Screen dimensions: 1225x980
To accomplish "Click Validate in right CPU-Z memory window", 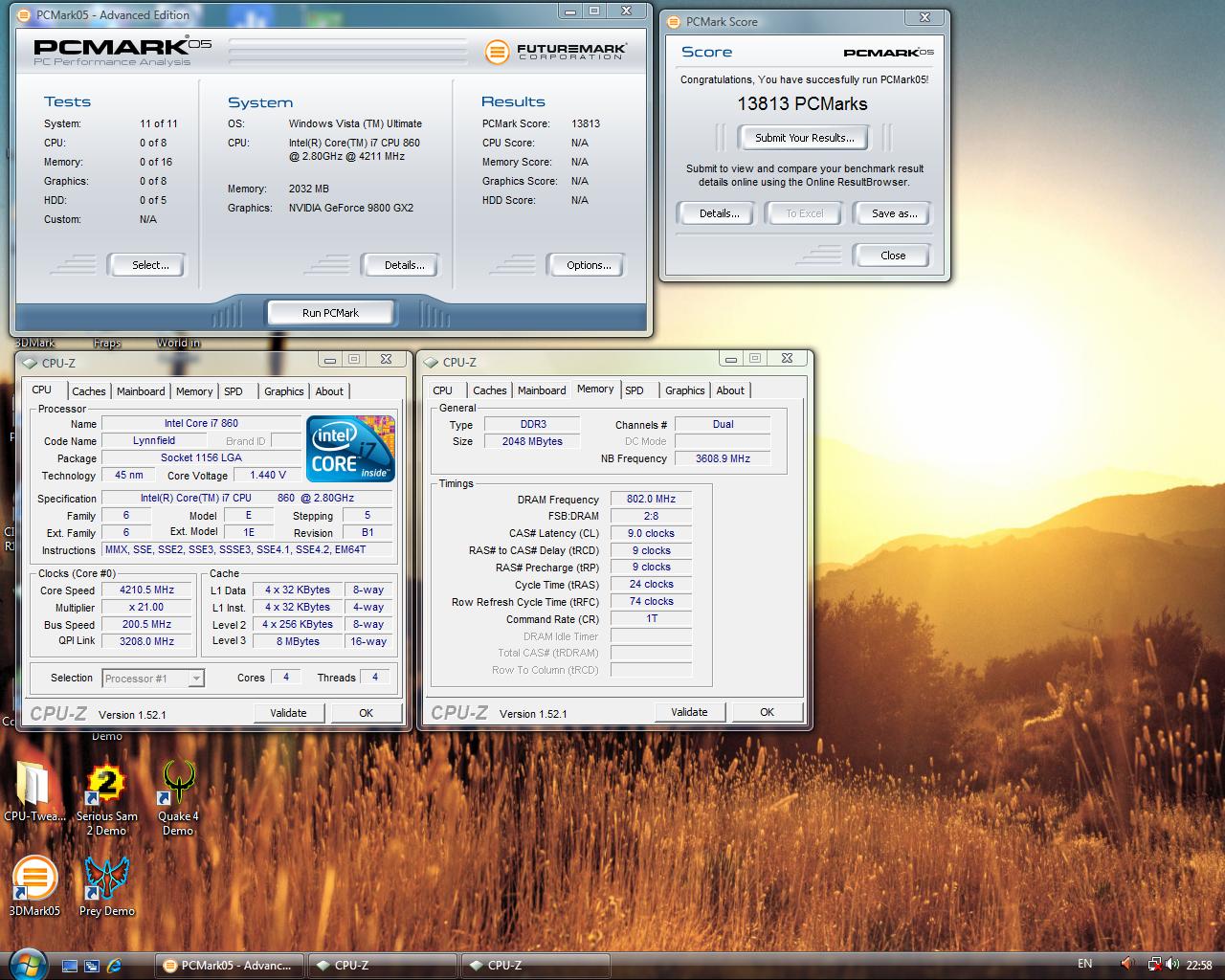I will (689, 712).
